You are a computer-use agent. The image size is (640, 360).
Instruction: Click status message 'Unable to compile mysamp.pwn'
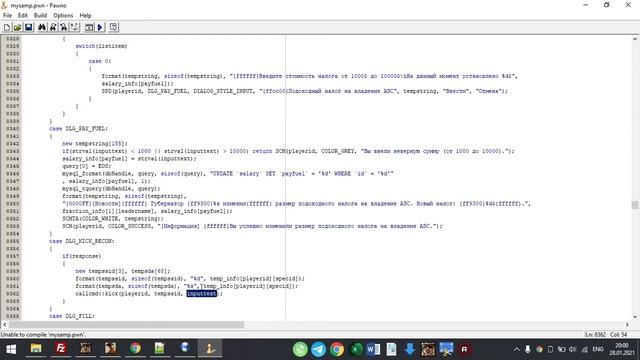(x=43, y=335)
